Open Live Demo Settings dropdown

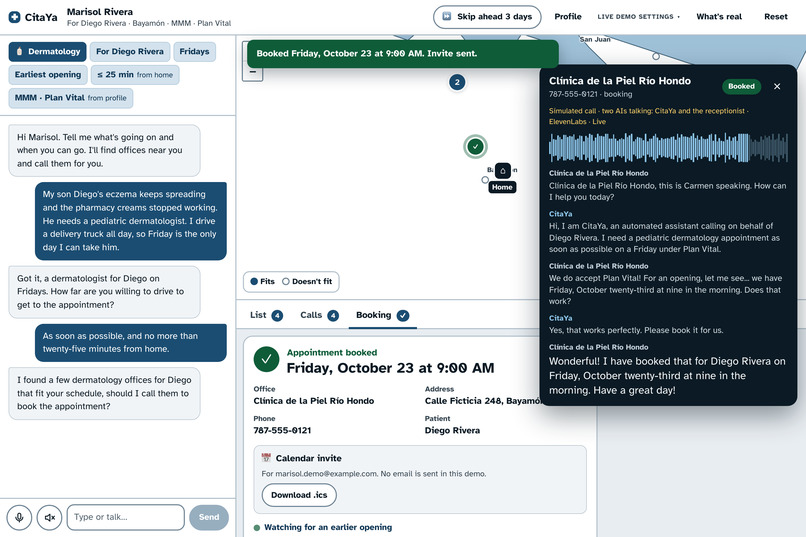(x=638, y=16)
